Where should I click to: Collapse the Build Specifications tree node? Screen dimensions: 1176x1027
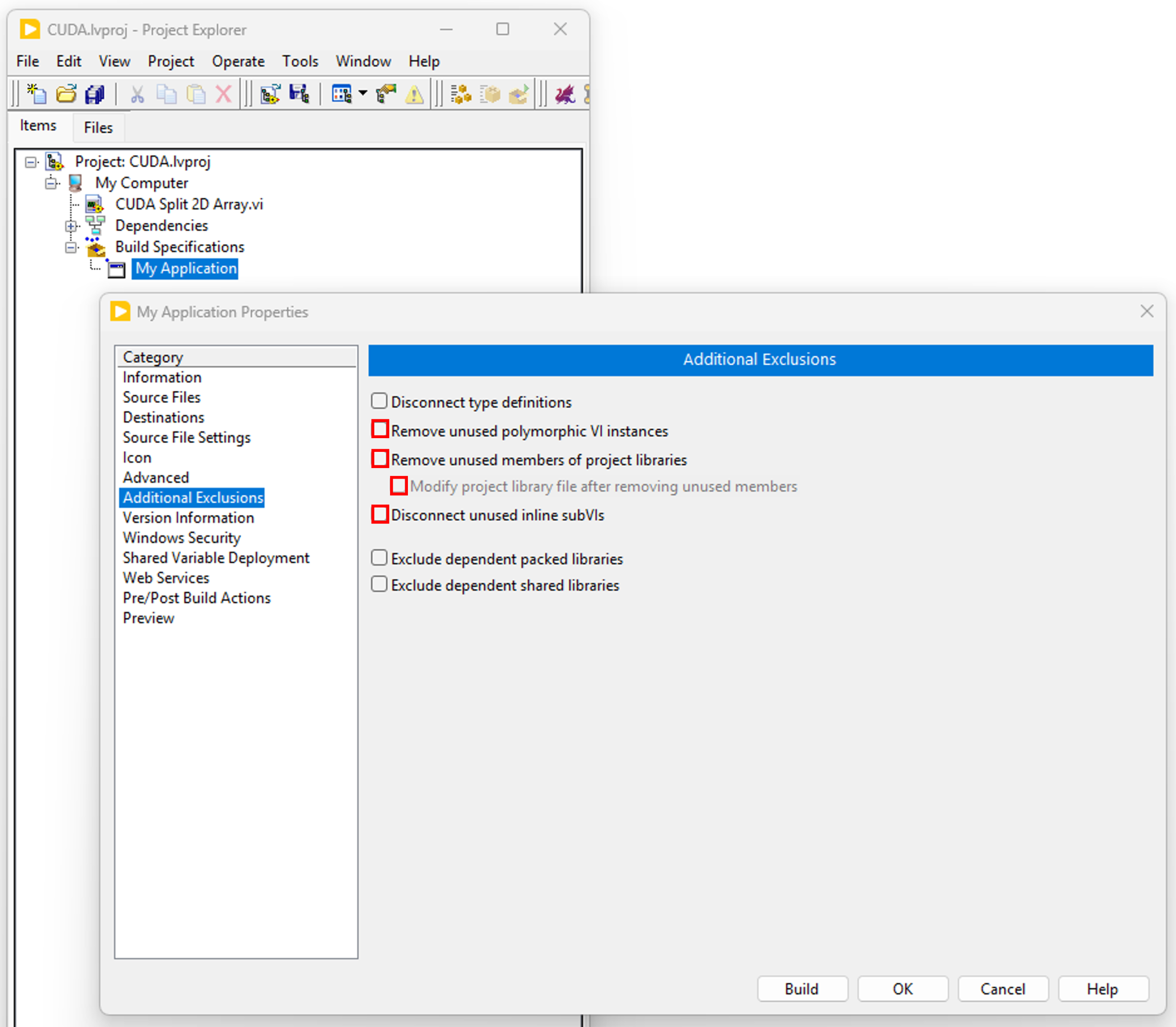[x=71, y=248]
